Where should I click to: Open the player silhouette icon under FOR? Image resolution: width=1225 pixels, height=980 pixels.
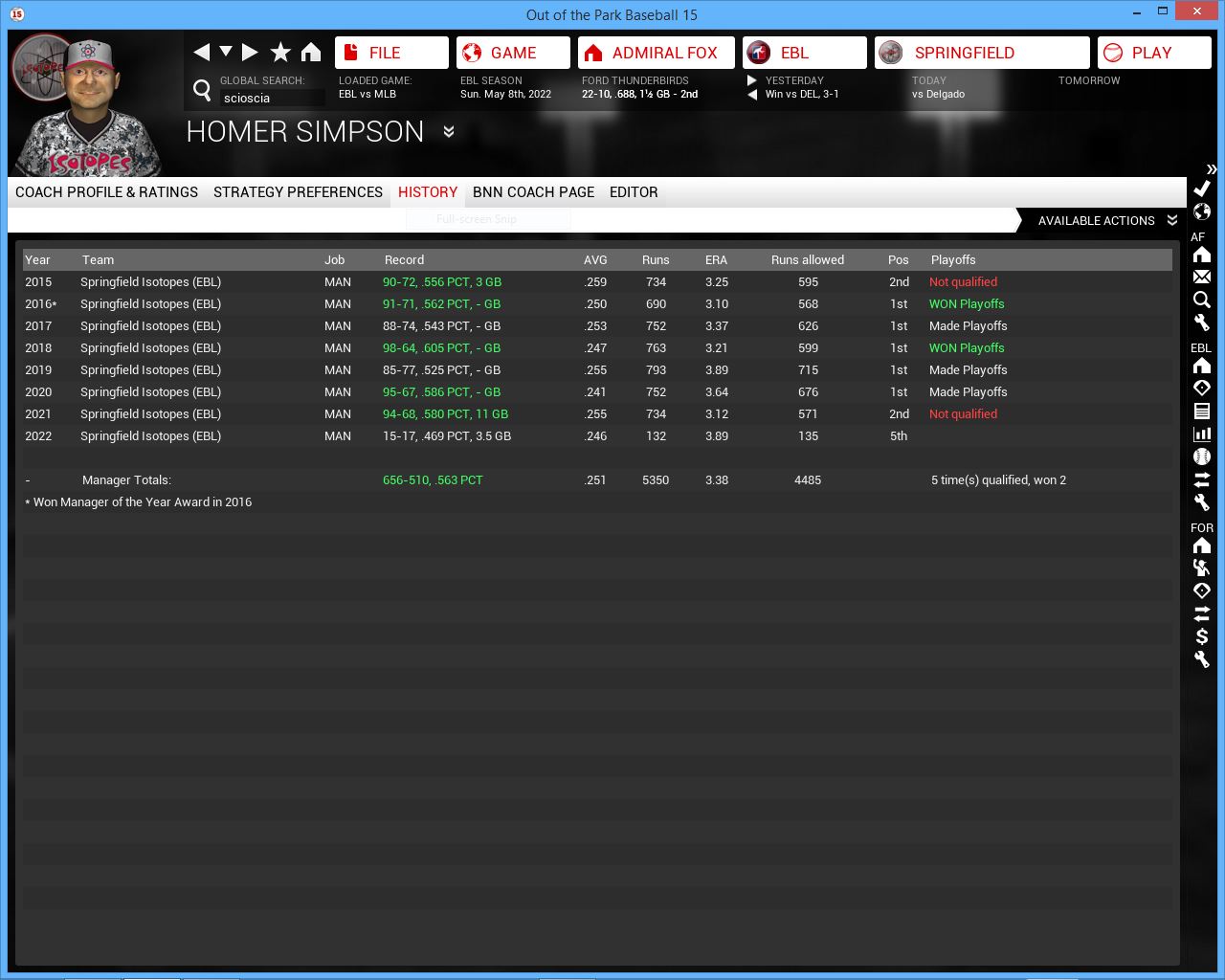(x=1202, y=568)
